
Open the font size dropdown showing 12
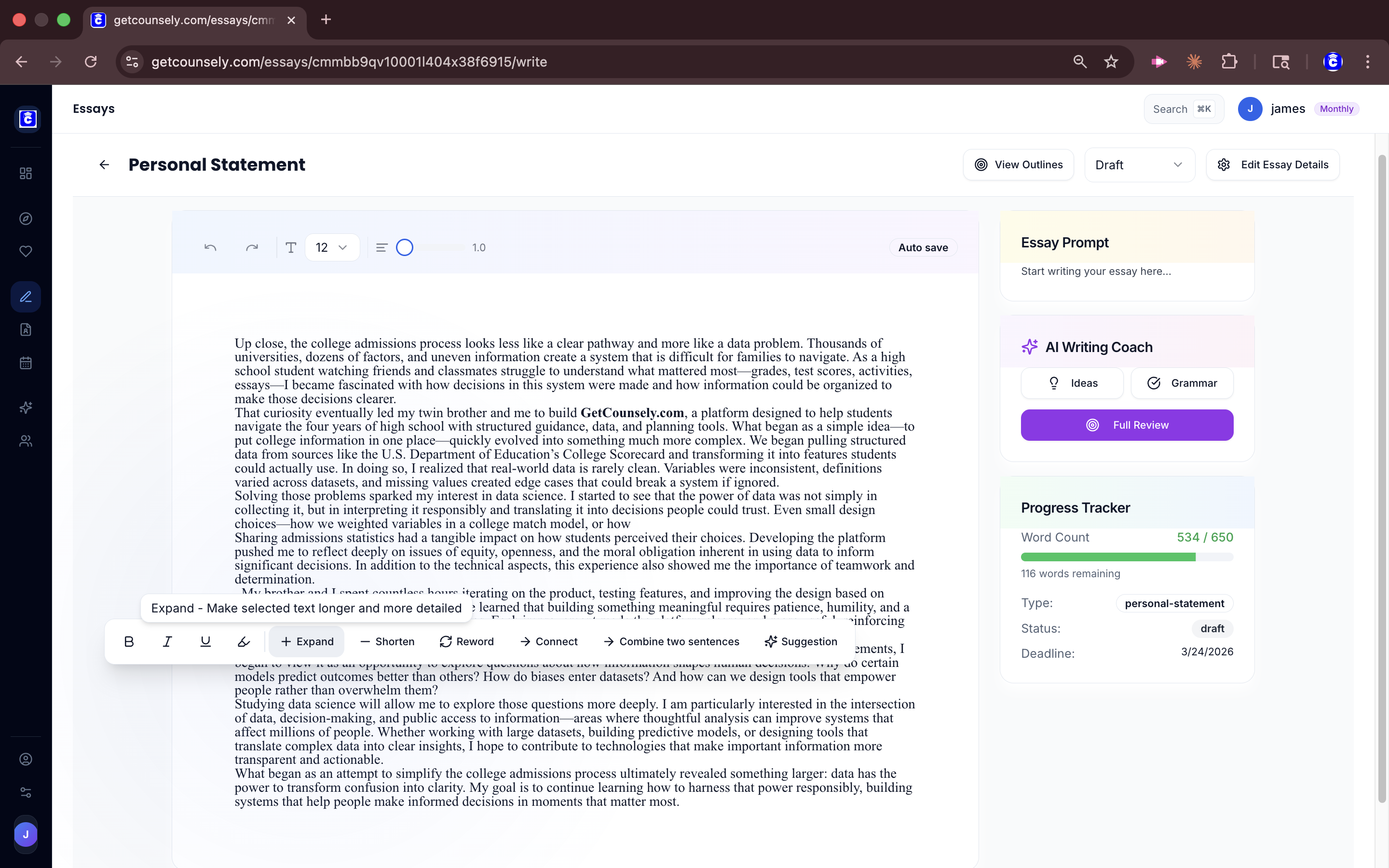click(332, 247)
